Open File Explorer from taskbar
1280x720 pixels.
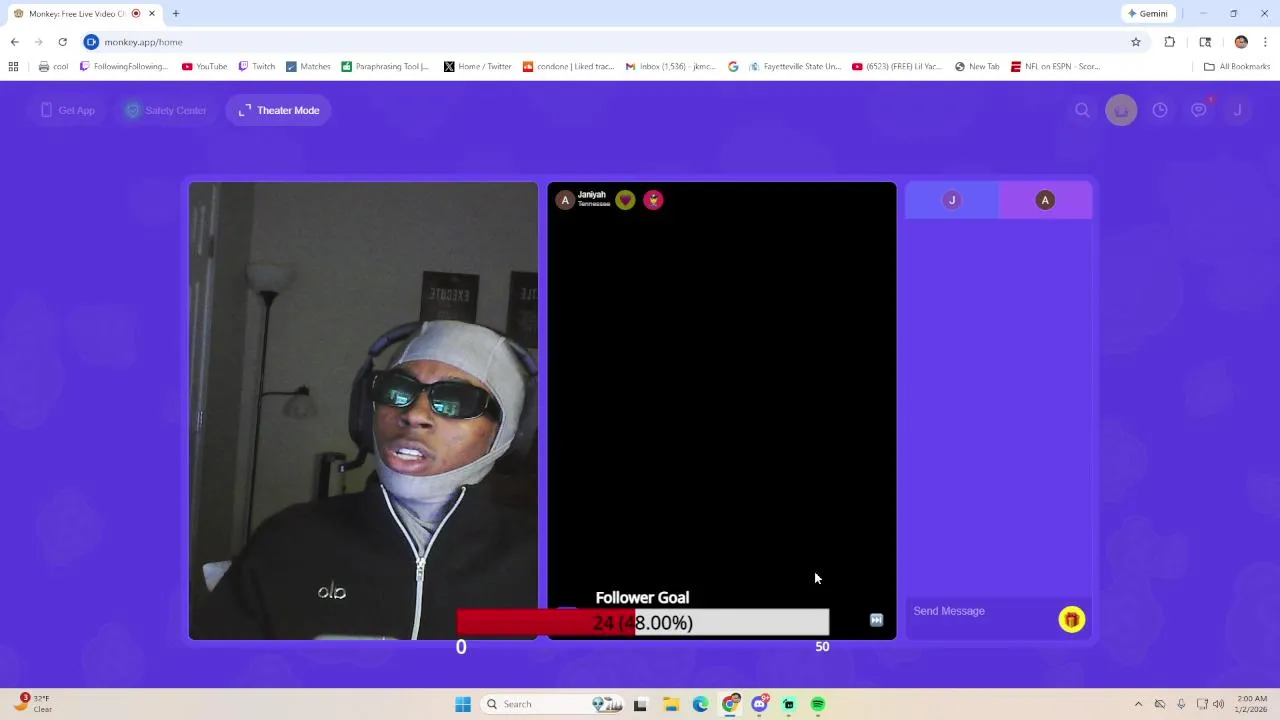pos(671,704)
